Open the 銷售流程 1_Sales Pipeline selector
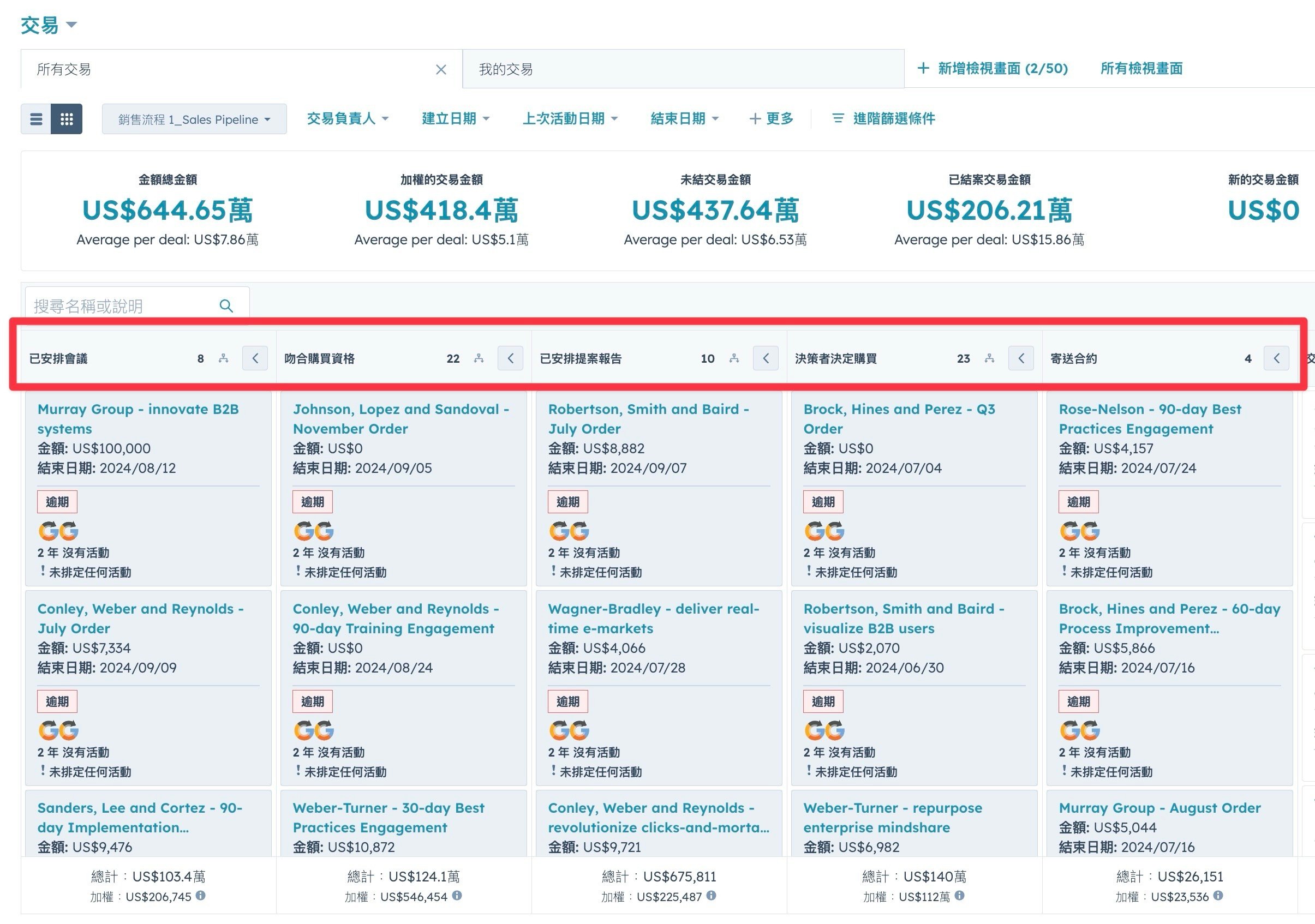This screenshot has width=1315, height=924. (x=194, y=118)
